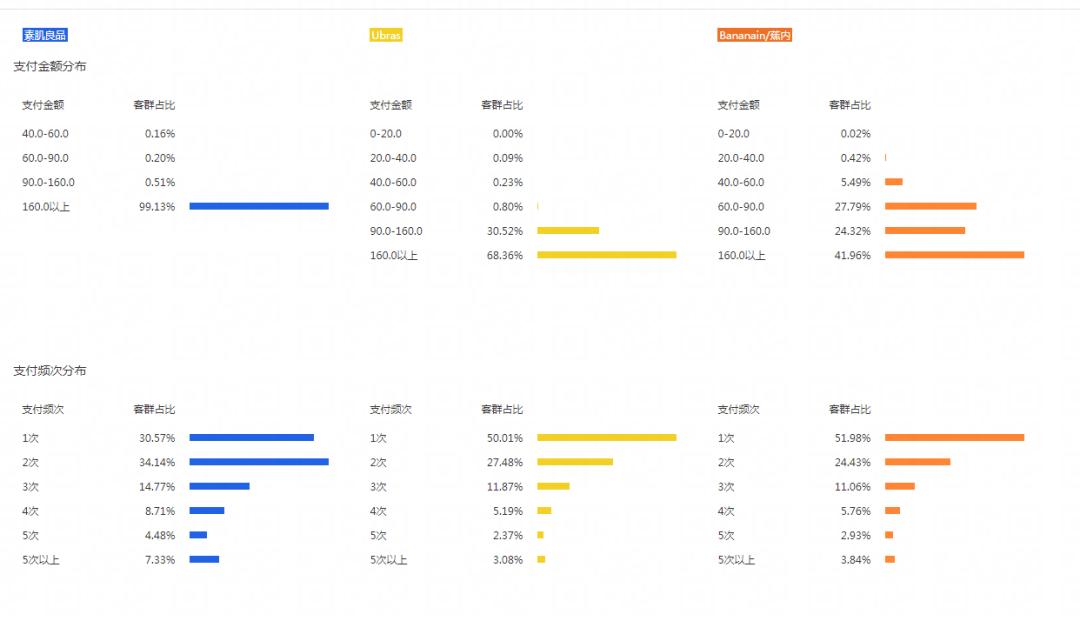Image resolution: width=1080 pixels, height=621 pixels.
Task: Click 素肌良品's blue 99.13% bar for 160.0以上
Action: [259, 206]
